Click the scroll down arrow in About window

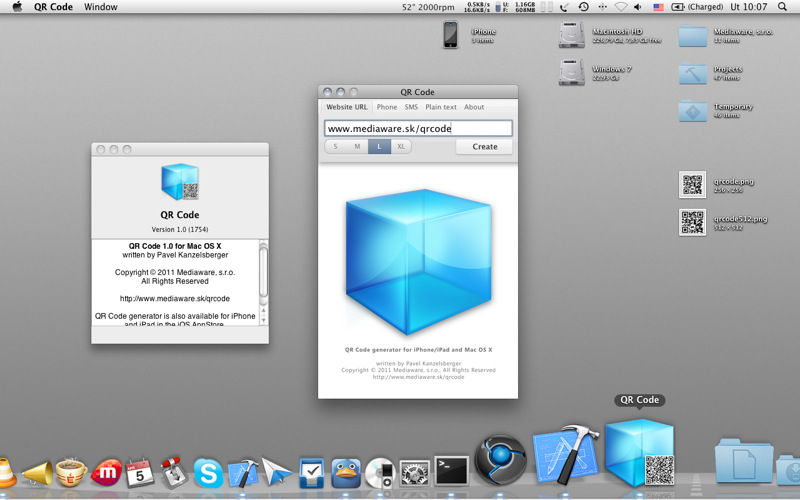(263, 320)
